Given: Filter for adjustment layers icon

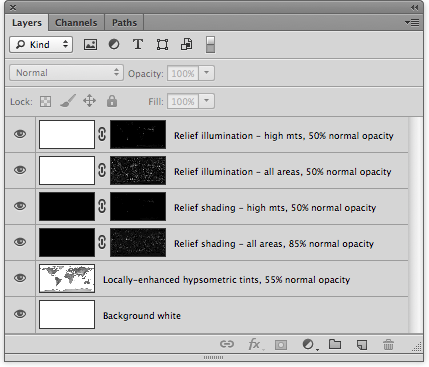Looking at the screenshot, I should (x=114, y=44).
